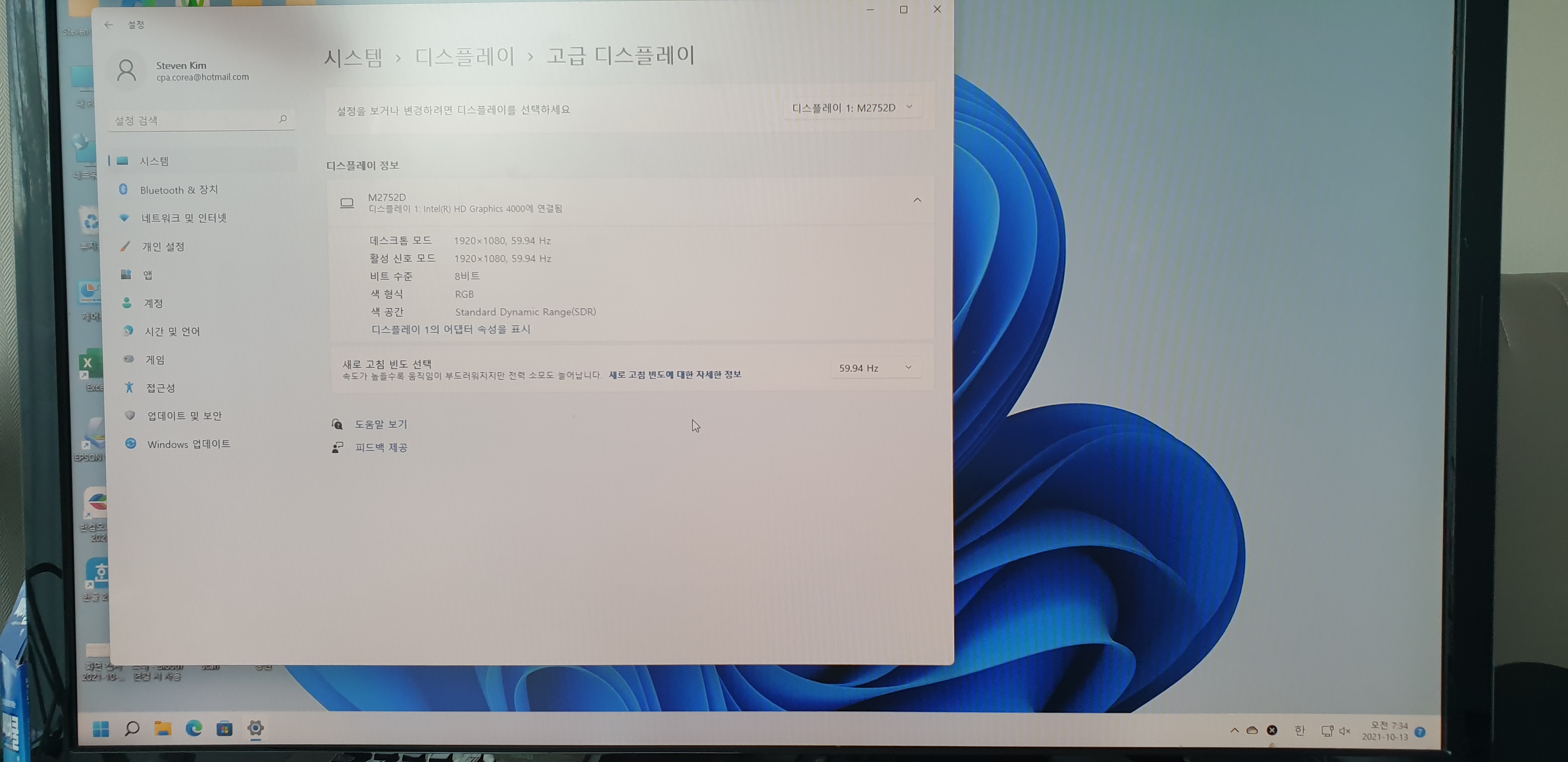Click the 8비트 bit depth value
The width and height of the screenshot is (1568, 762).
[467, 276]
